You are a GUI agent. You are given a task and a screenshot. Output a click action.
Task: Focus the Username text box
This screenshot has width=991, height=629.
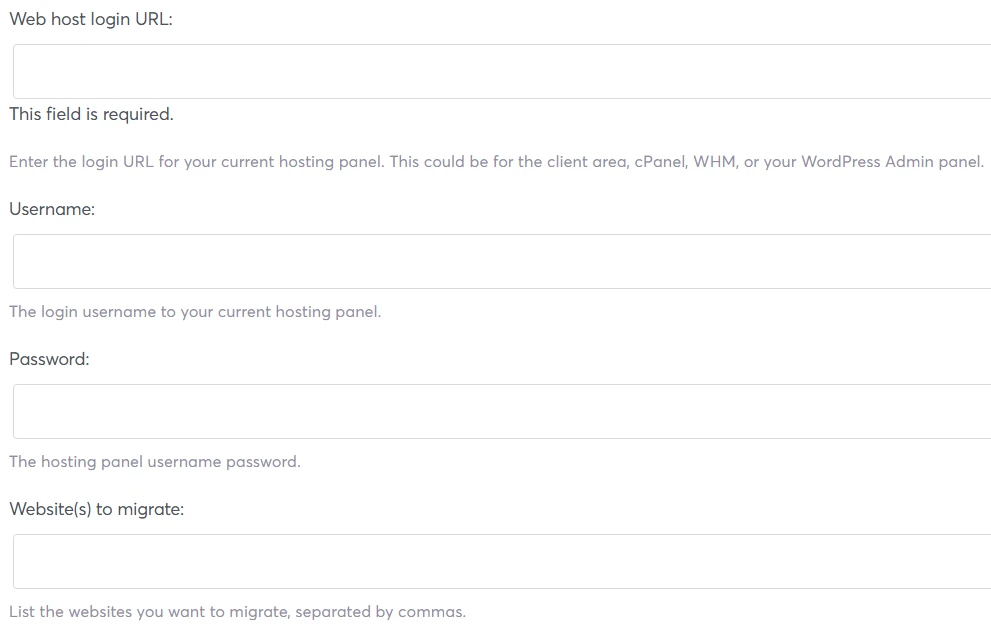tap(502, 262)
